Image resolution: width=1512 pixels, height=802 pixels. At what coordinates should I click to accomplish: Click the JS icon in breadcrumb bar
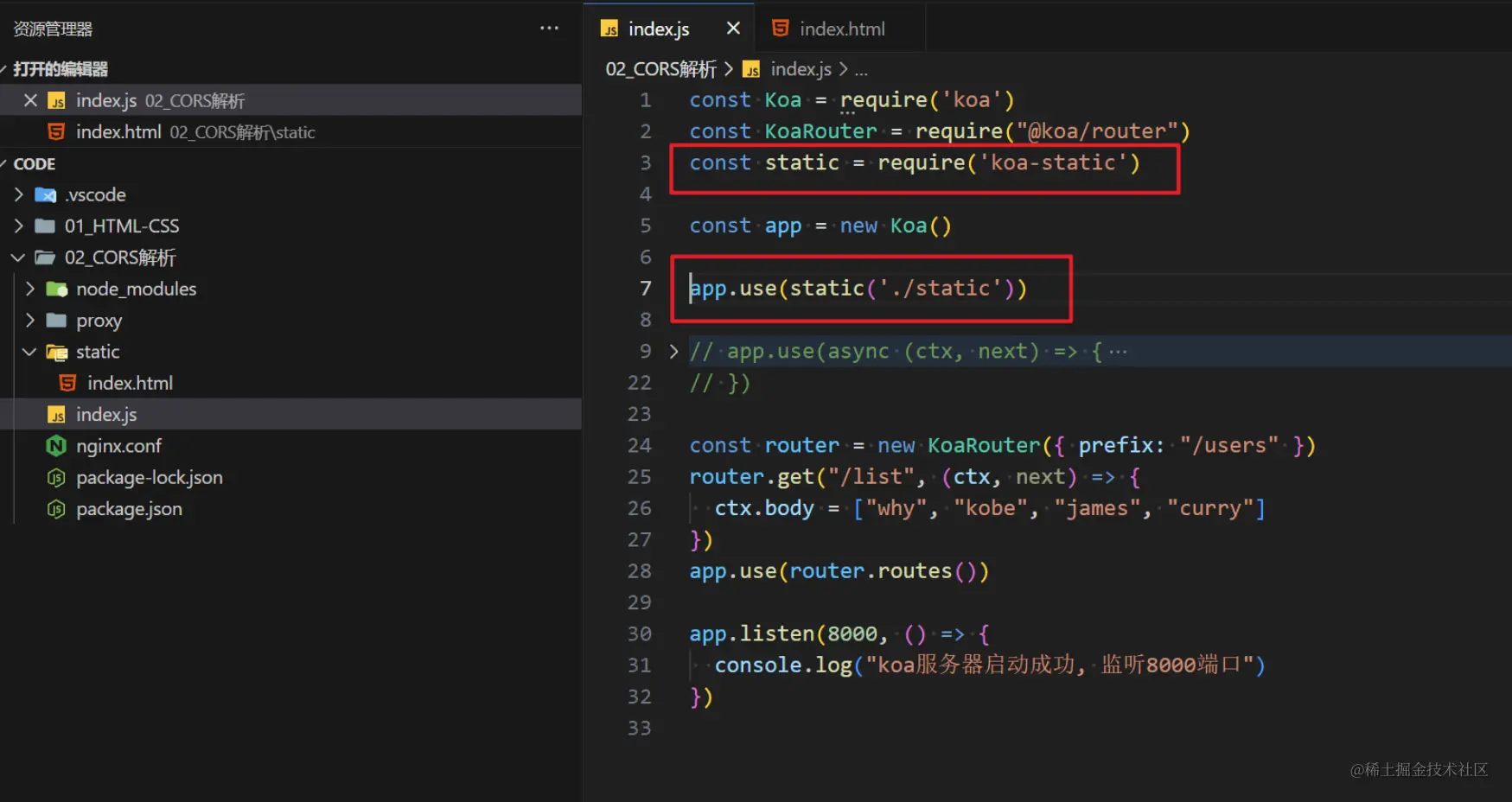click(751, 69)
